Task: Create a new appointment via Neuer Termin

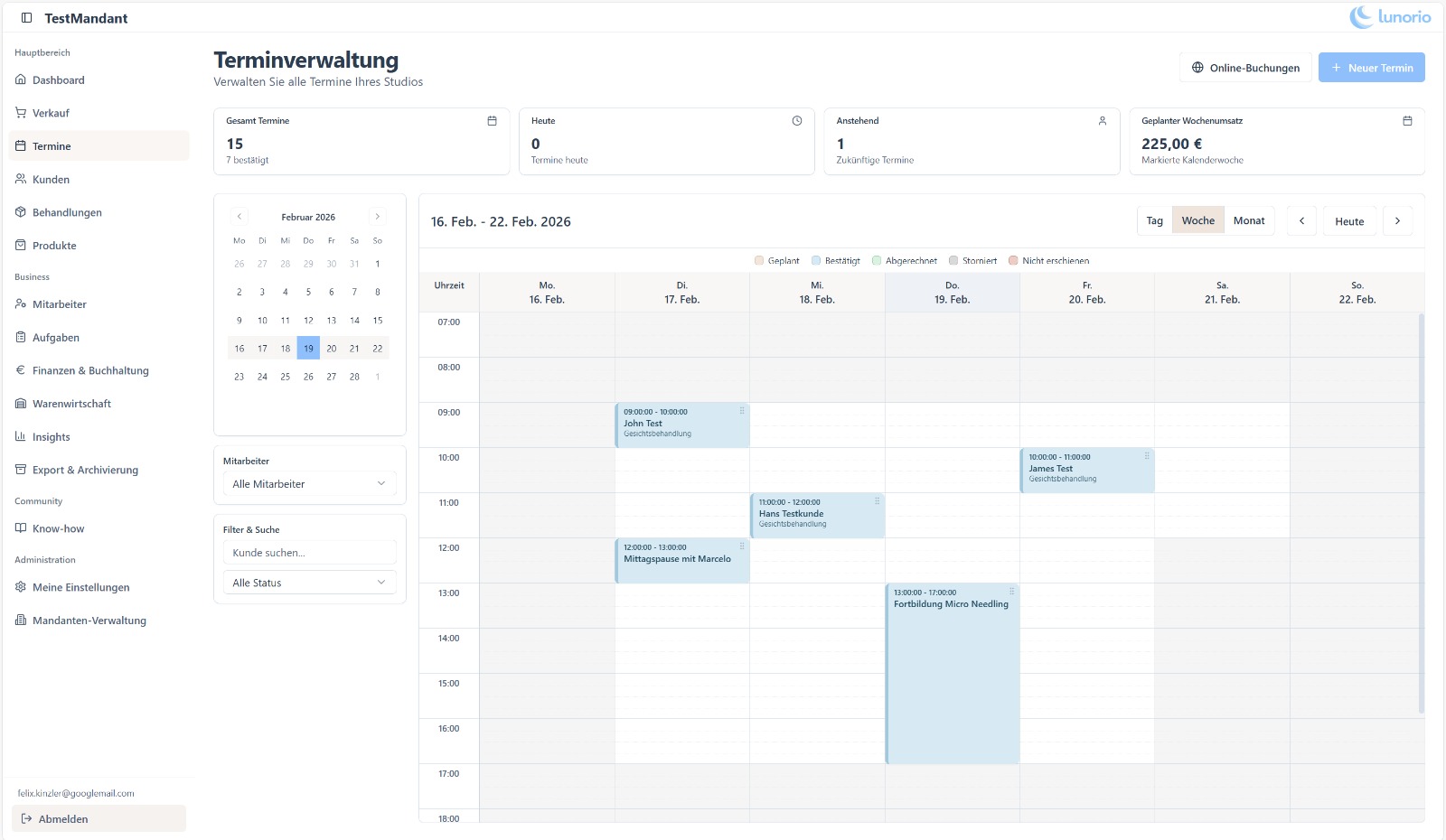Action: pyautogui.click(x=1371, y=67)
